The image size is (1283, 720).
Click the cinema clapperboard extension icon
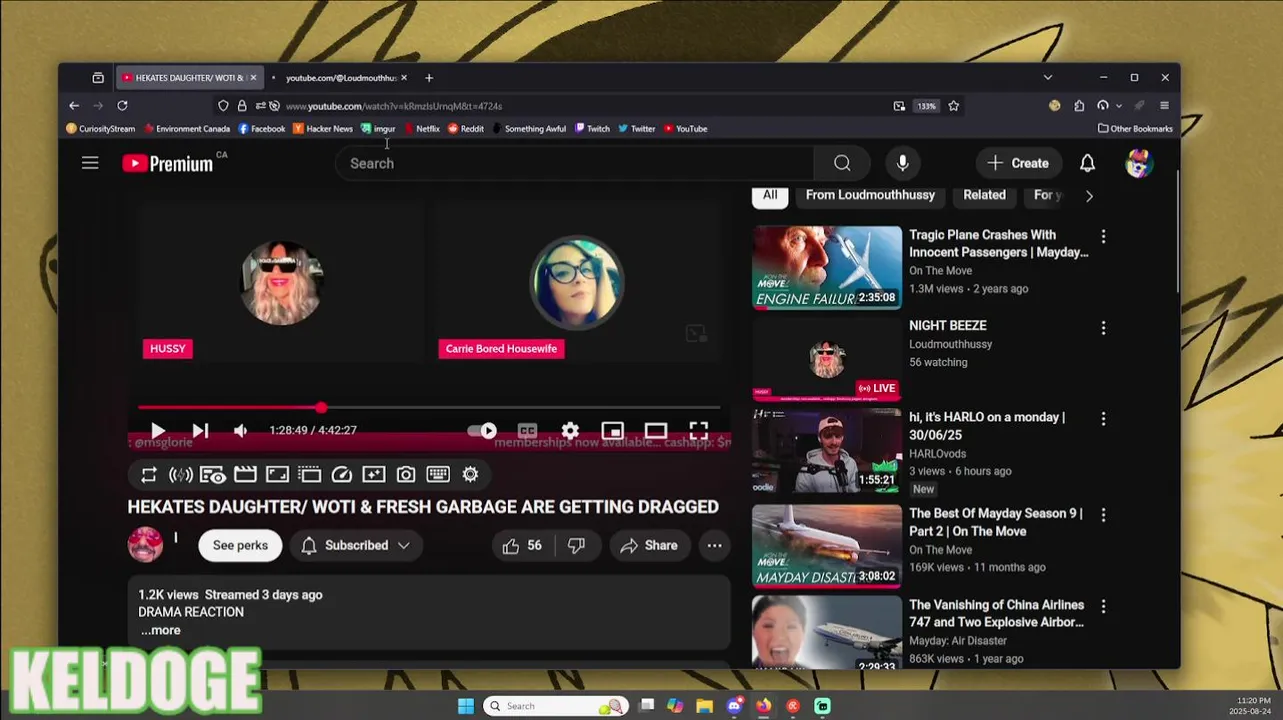coord(245,475)
